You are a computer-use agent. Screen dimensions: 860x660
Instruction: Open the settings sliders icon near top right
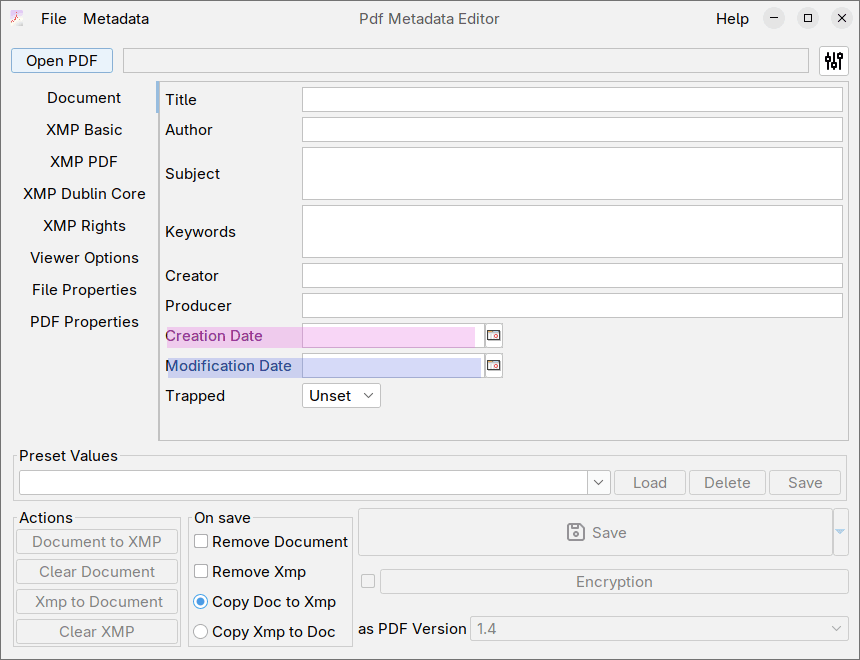coord(833,60)
